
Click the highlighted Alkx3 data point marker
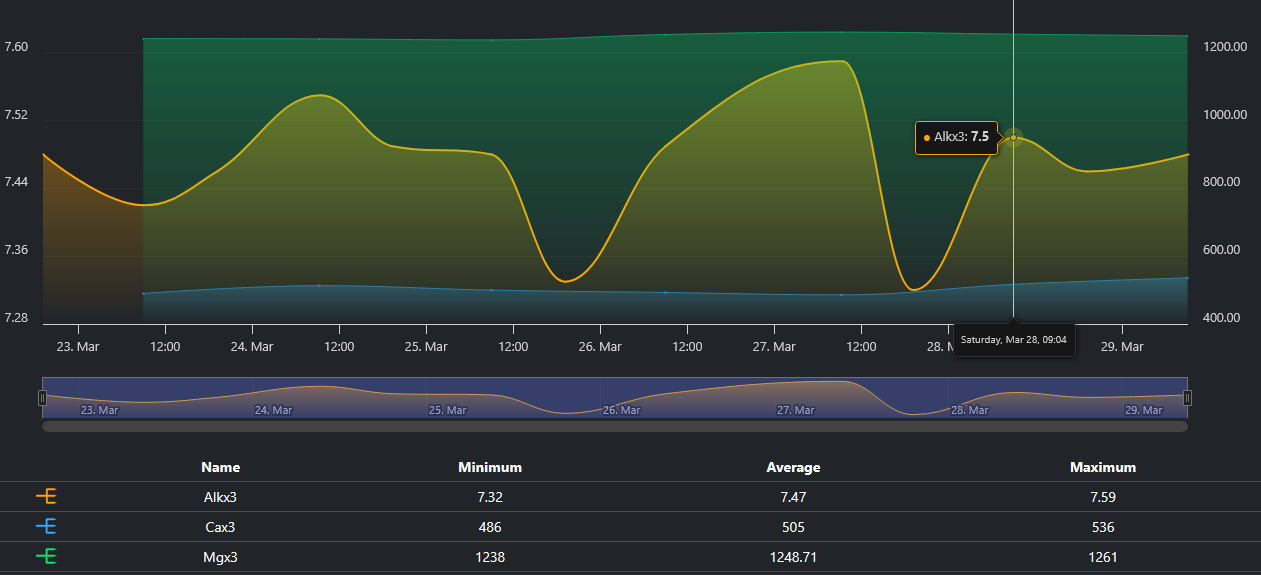click(x=1014, y=137)
